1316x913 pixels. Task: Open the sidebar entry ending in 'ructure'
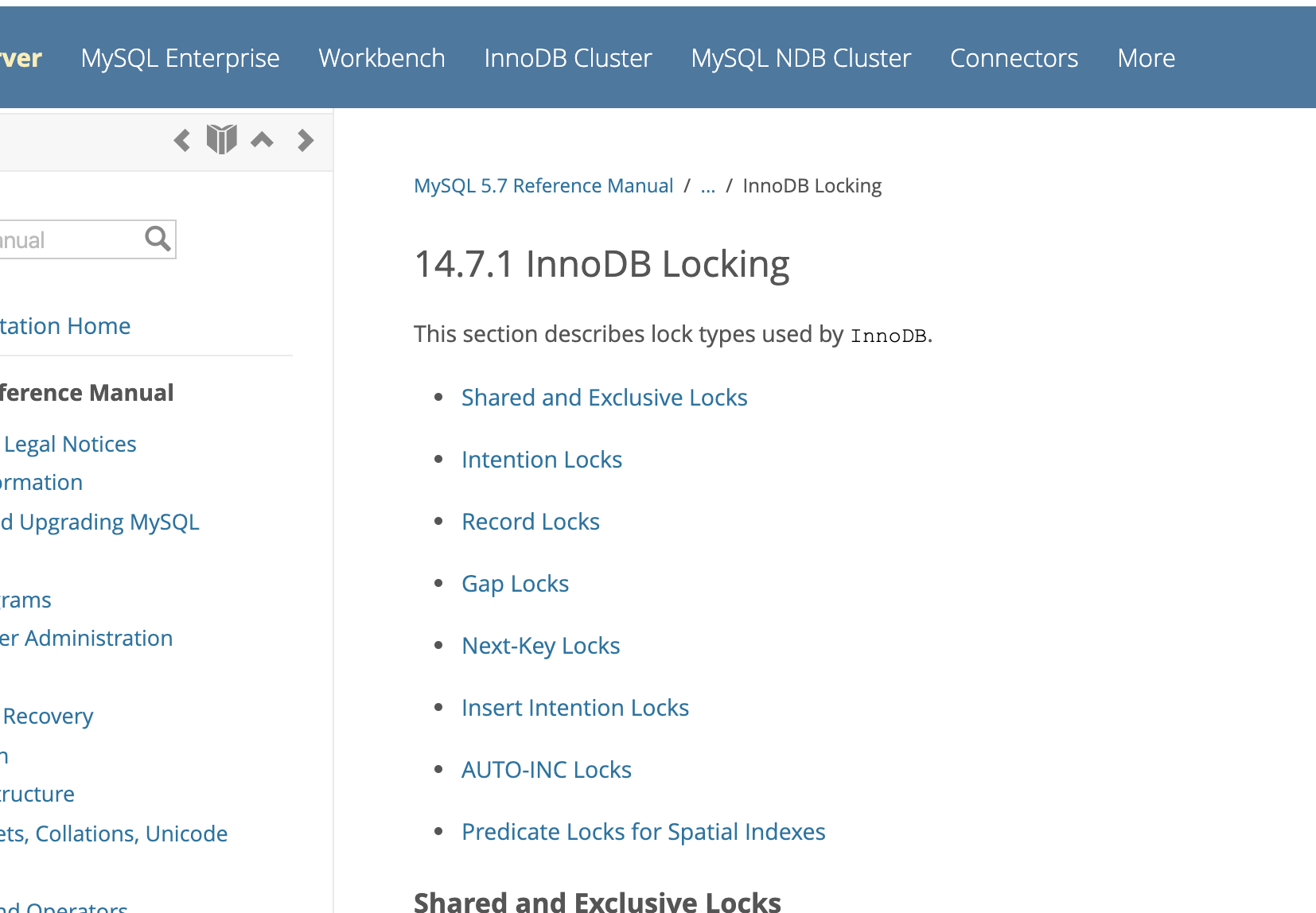37,795
